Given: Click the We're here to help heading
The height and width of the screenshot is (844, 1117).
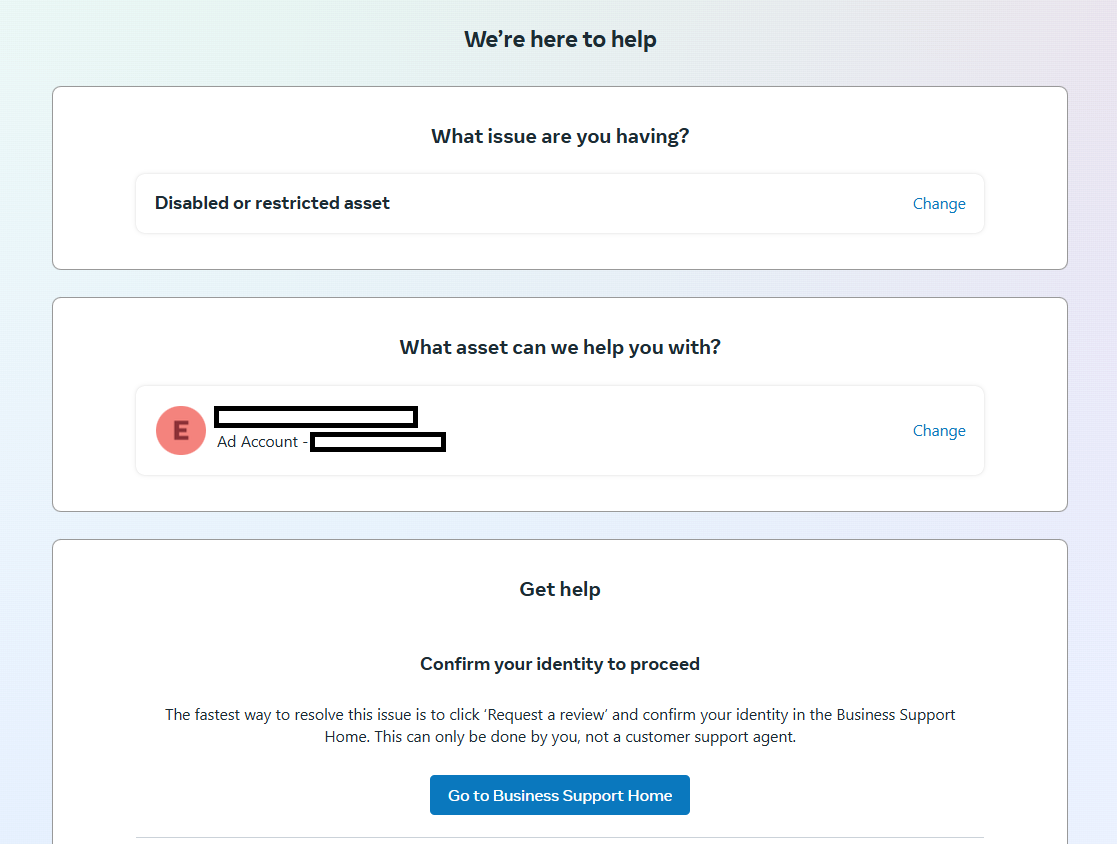Looking at the screenshot, I should pyautogui.click(x=560, y=39).
